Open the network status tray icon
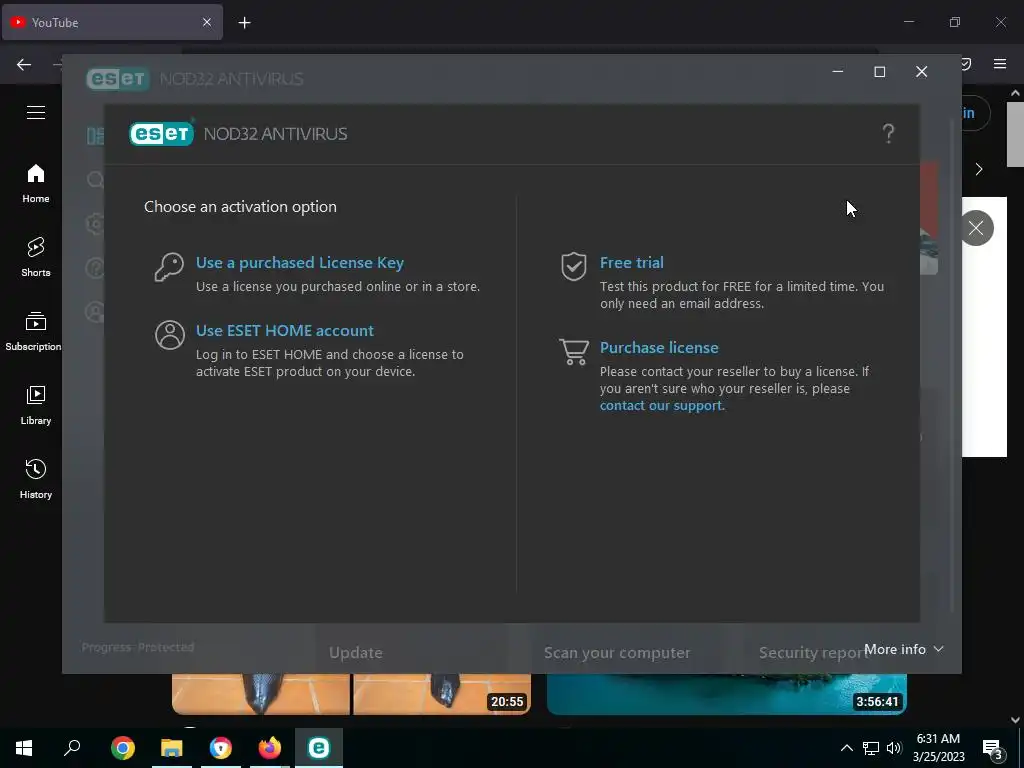Screen dimensions: 1024x768 pyautogui.click(x=871, y=748)
